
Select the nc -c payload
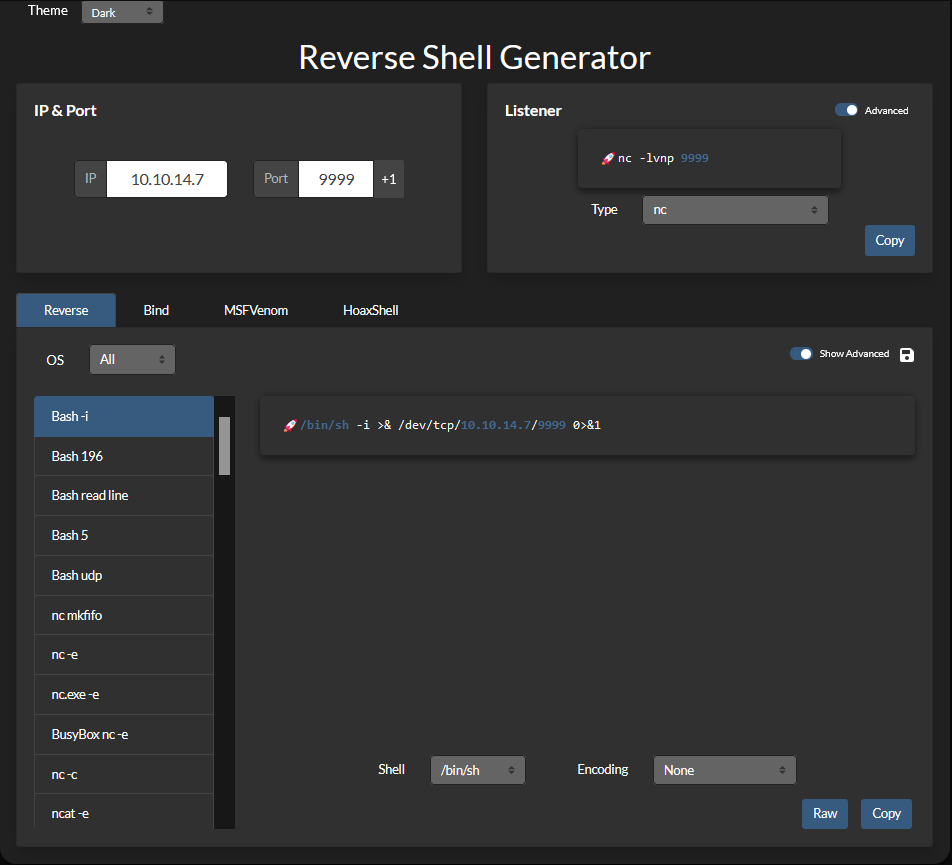click(x=124, y=775)
